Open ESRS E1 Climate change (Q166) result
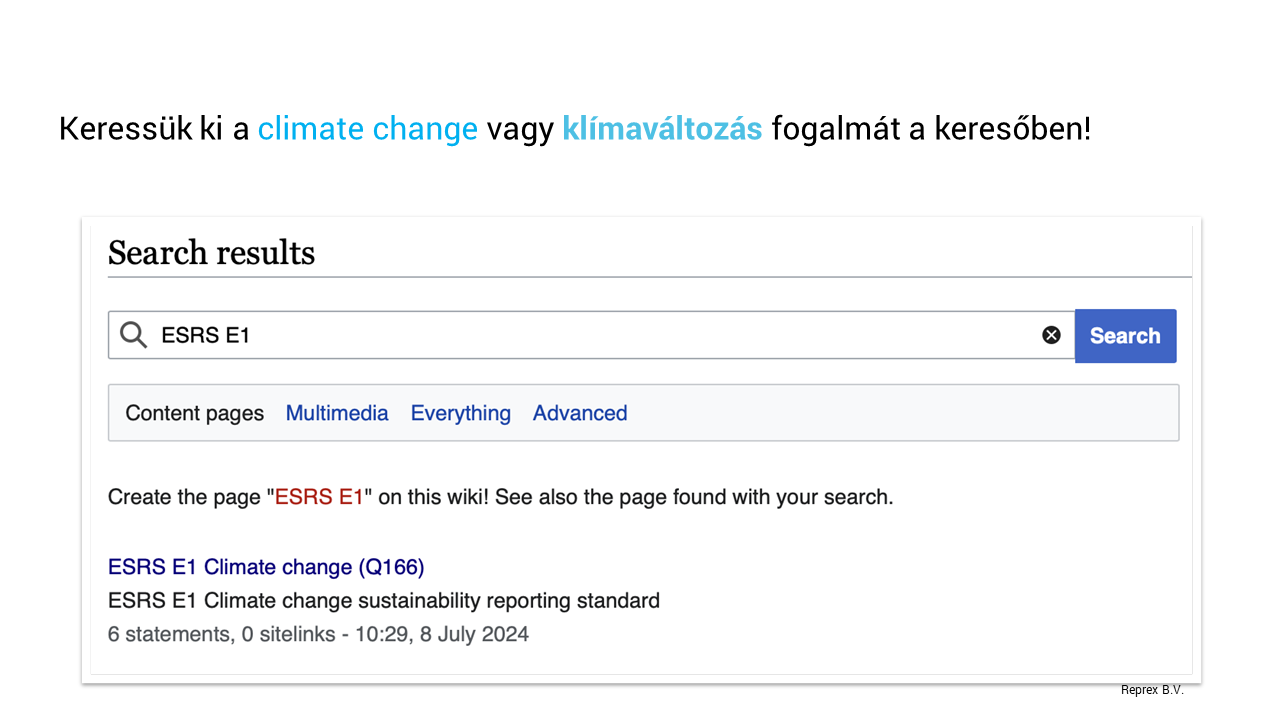Image resolution: width=1280 pixels, height=720 pixels. pyautogui.click(x=266, y=567)
